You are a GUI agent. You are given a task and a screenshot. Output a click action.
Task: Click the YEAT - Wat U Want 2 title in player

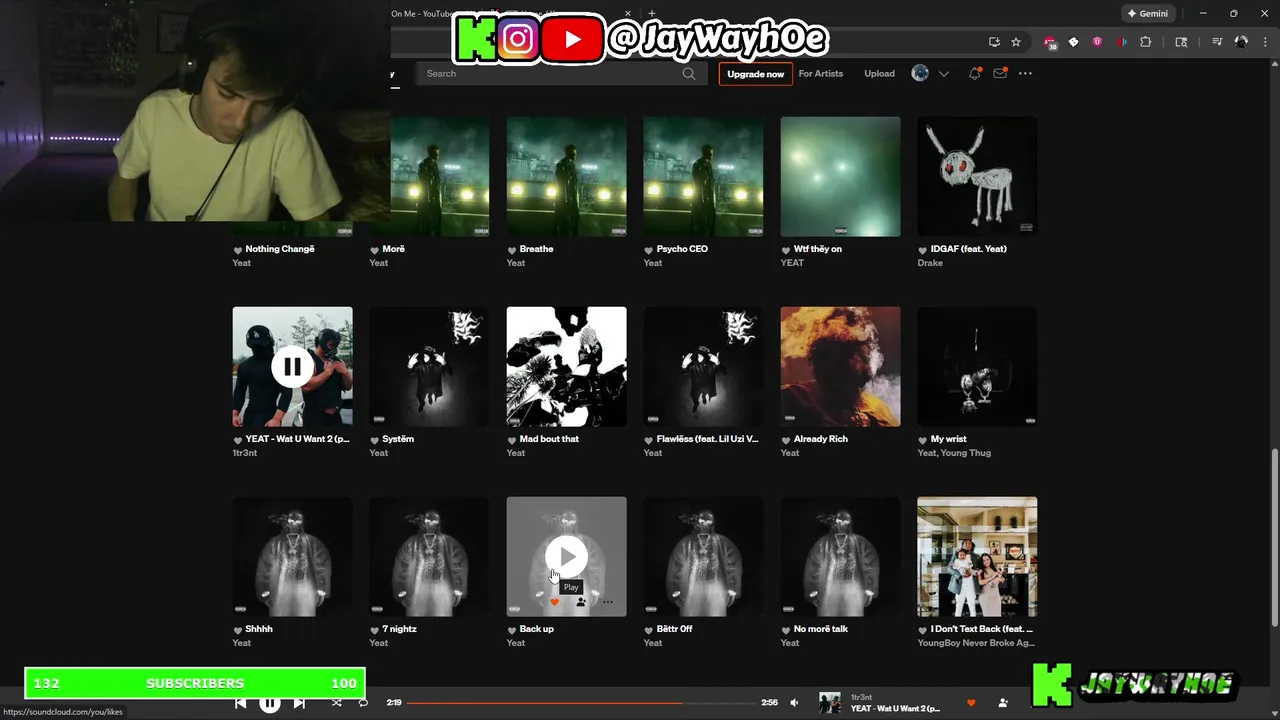tap(895, 709)
